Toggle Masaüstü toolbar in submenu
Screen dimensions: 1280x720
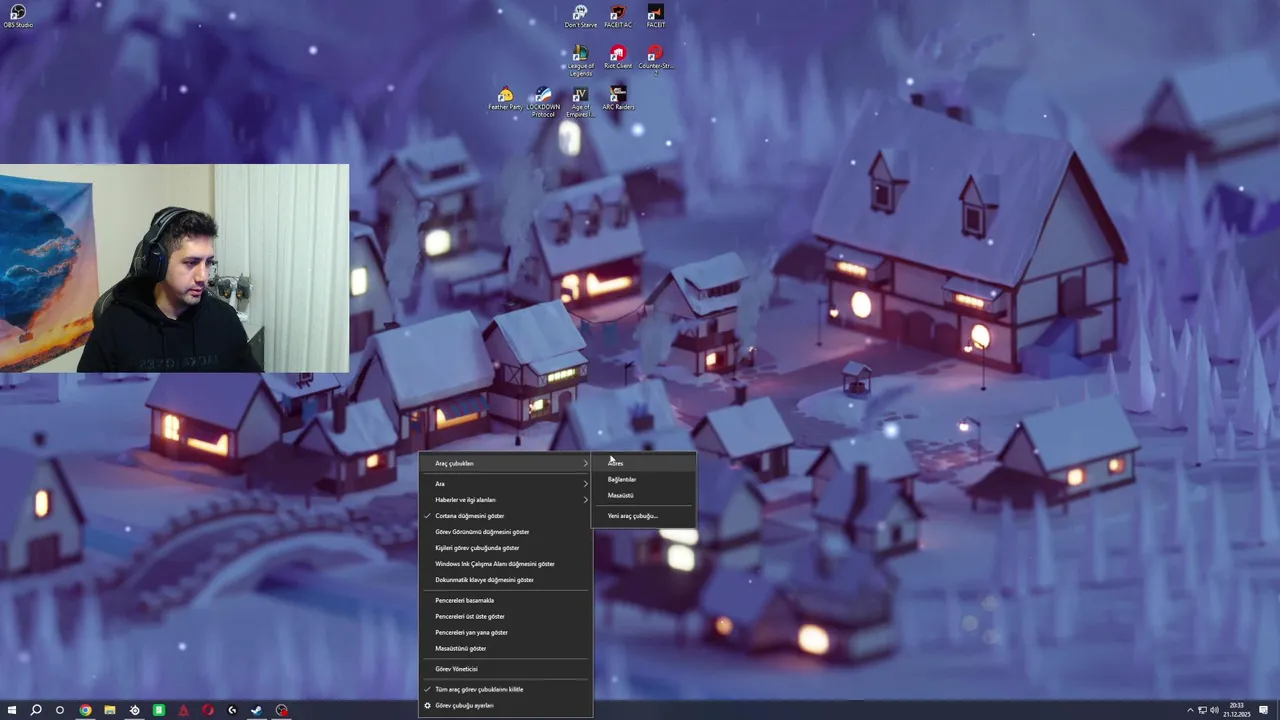pos(643,495)
